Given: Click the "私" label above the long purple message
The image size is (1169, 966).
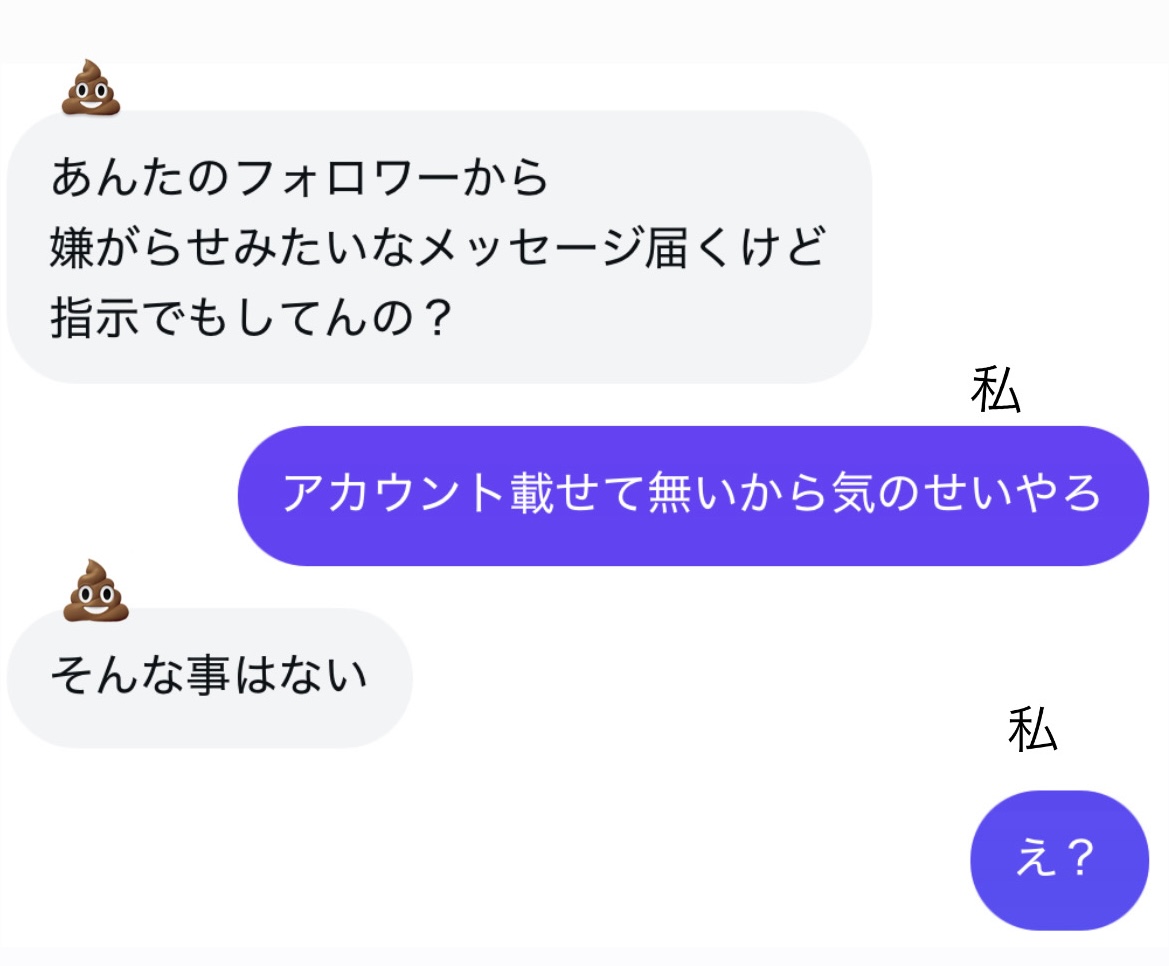Looking at the screenshot, I should pos(995,392).
